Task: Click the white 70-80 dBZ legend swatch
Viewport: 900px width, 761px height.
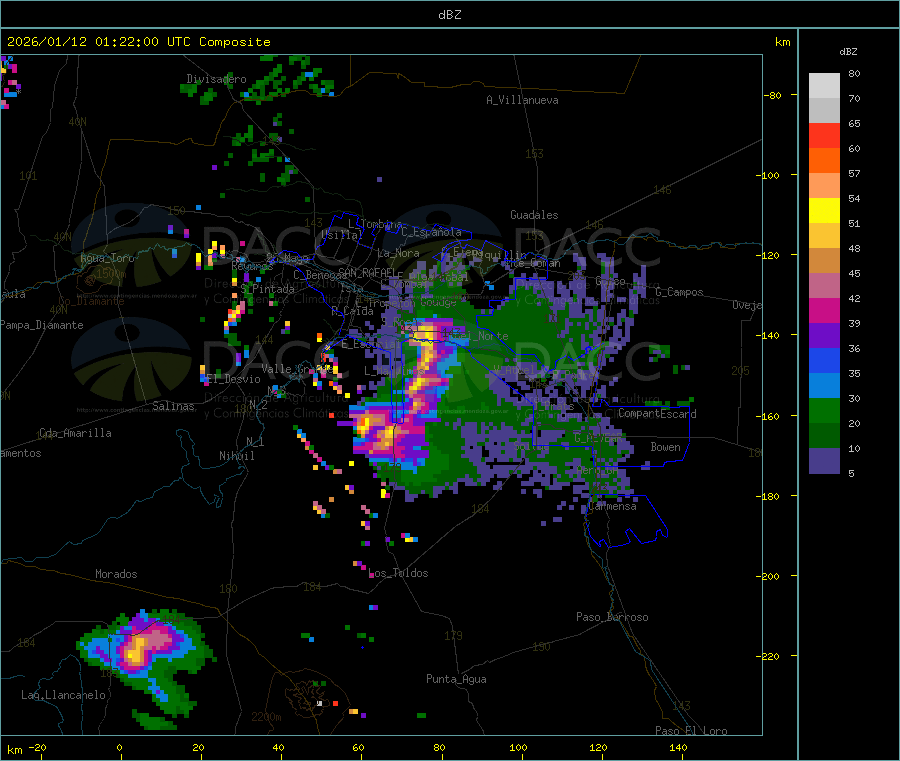Action: point(824,86)
